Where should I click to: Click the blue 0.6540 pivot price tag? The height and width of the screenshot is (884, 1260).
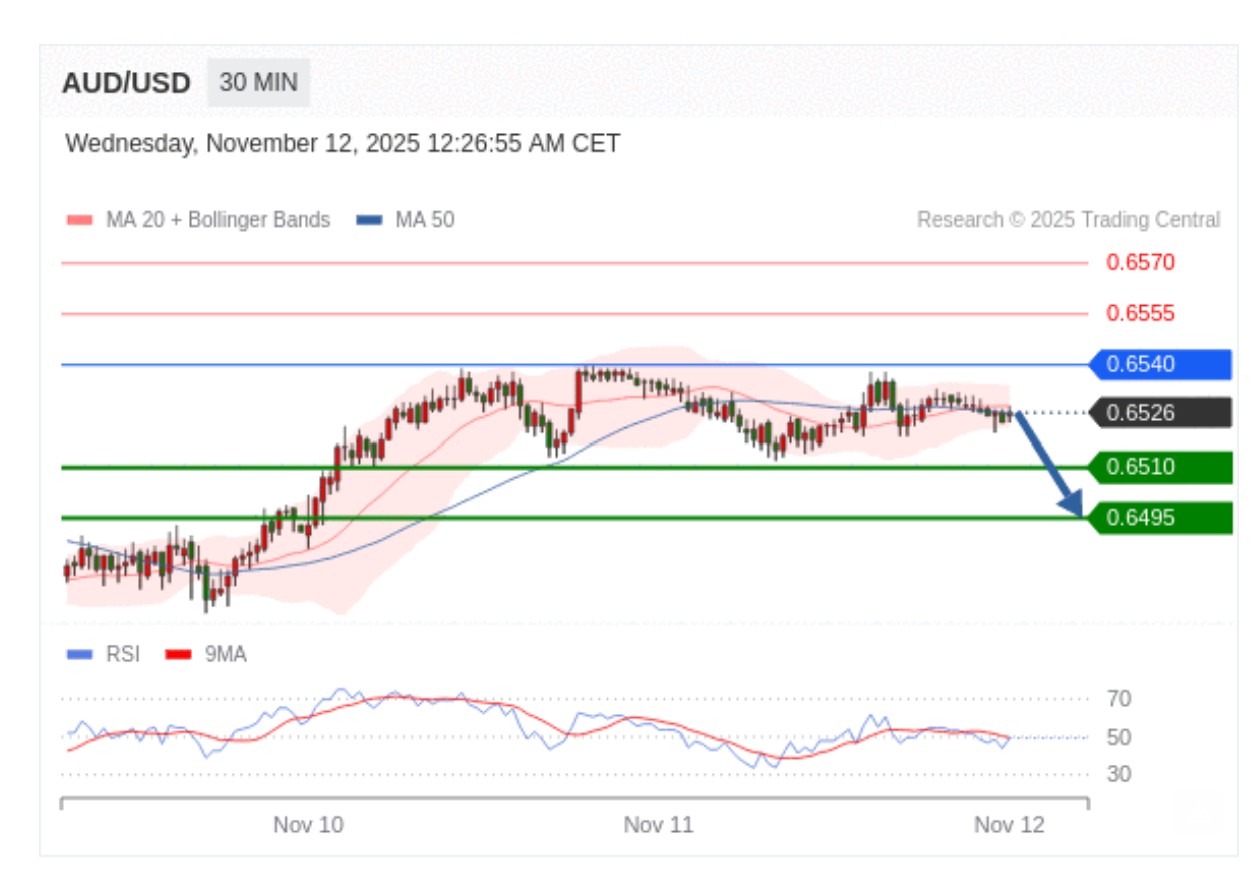[1160, 365]
